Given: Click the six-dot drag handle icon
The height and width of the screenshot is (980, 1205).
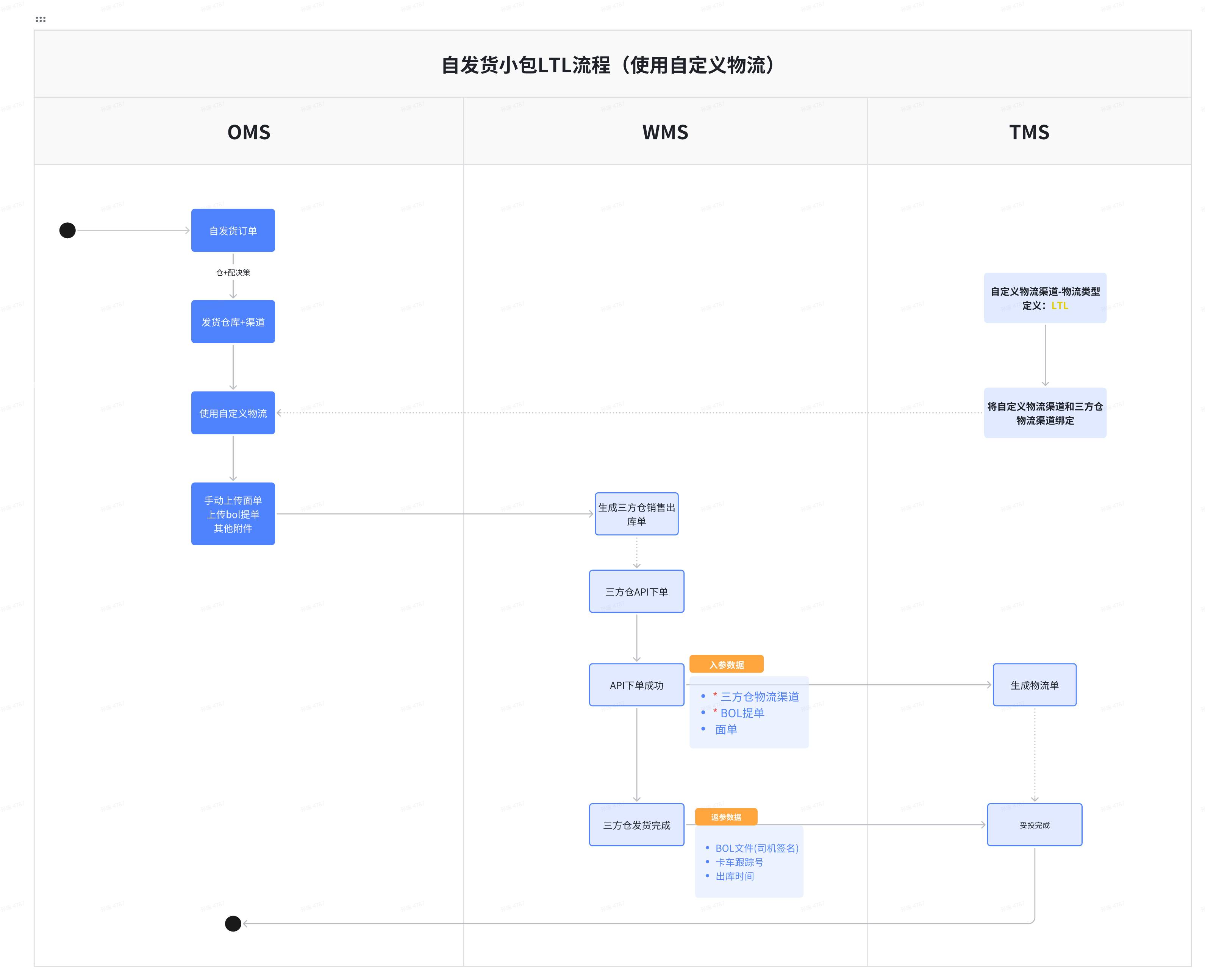Looking at the screenshot, I should click(x=40, y=19).
